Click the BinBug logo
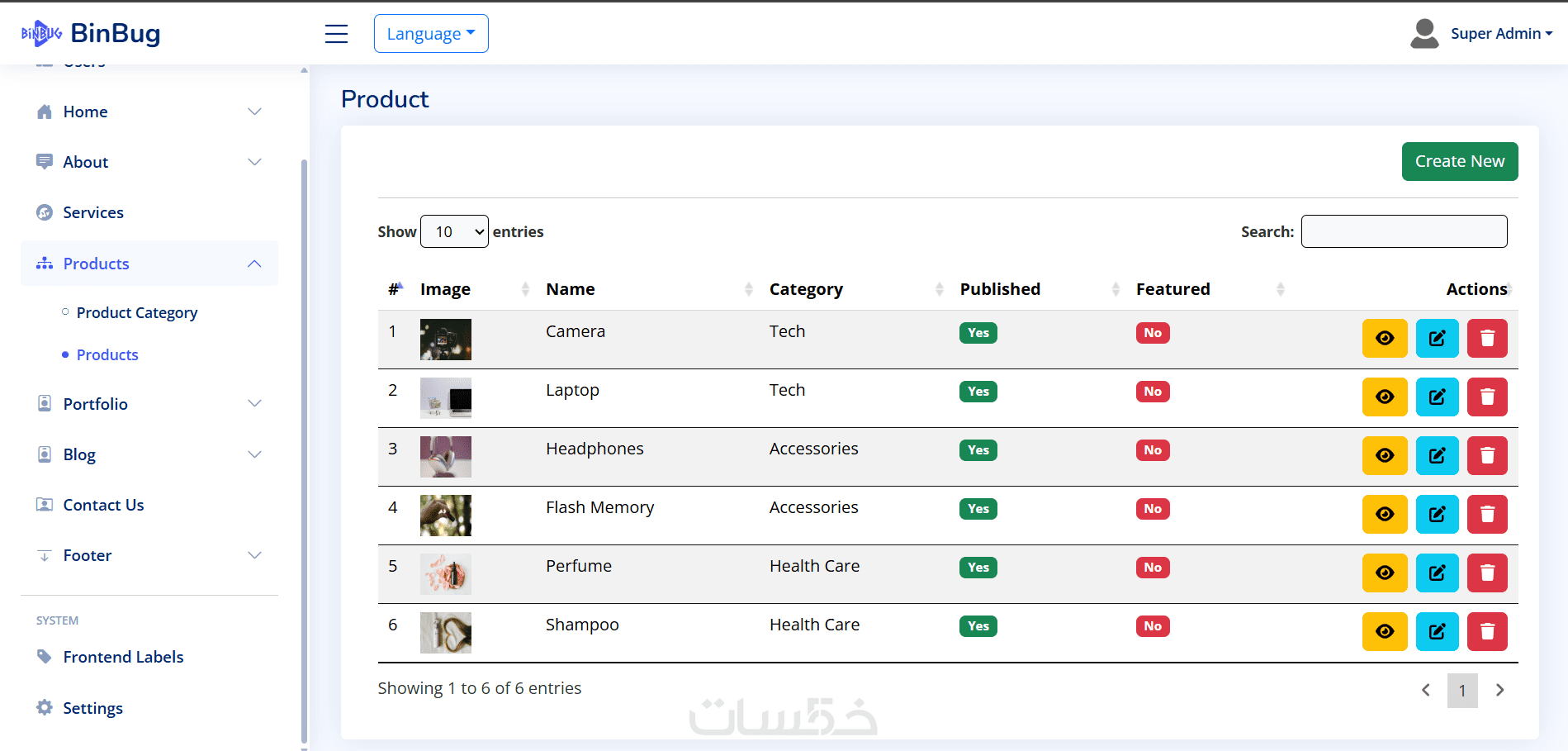Screen dimensions: 1568x751 coord(91,33)
